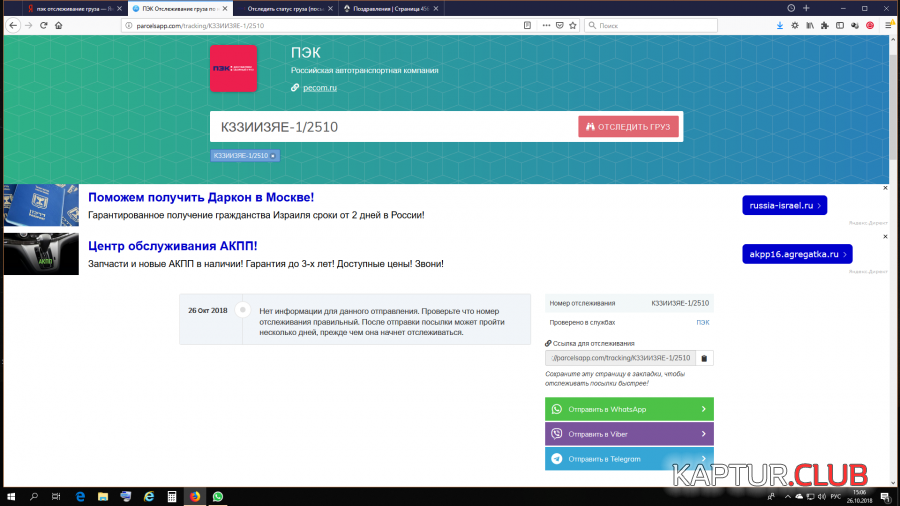Open the pecom.ru link
The width and height of the screenshot is (900, 506).
pyautogui.click(x=320, y=88)
